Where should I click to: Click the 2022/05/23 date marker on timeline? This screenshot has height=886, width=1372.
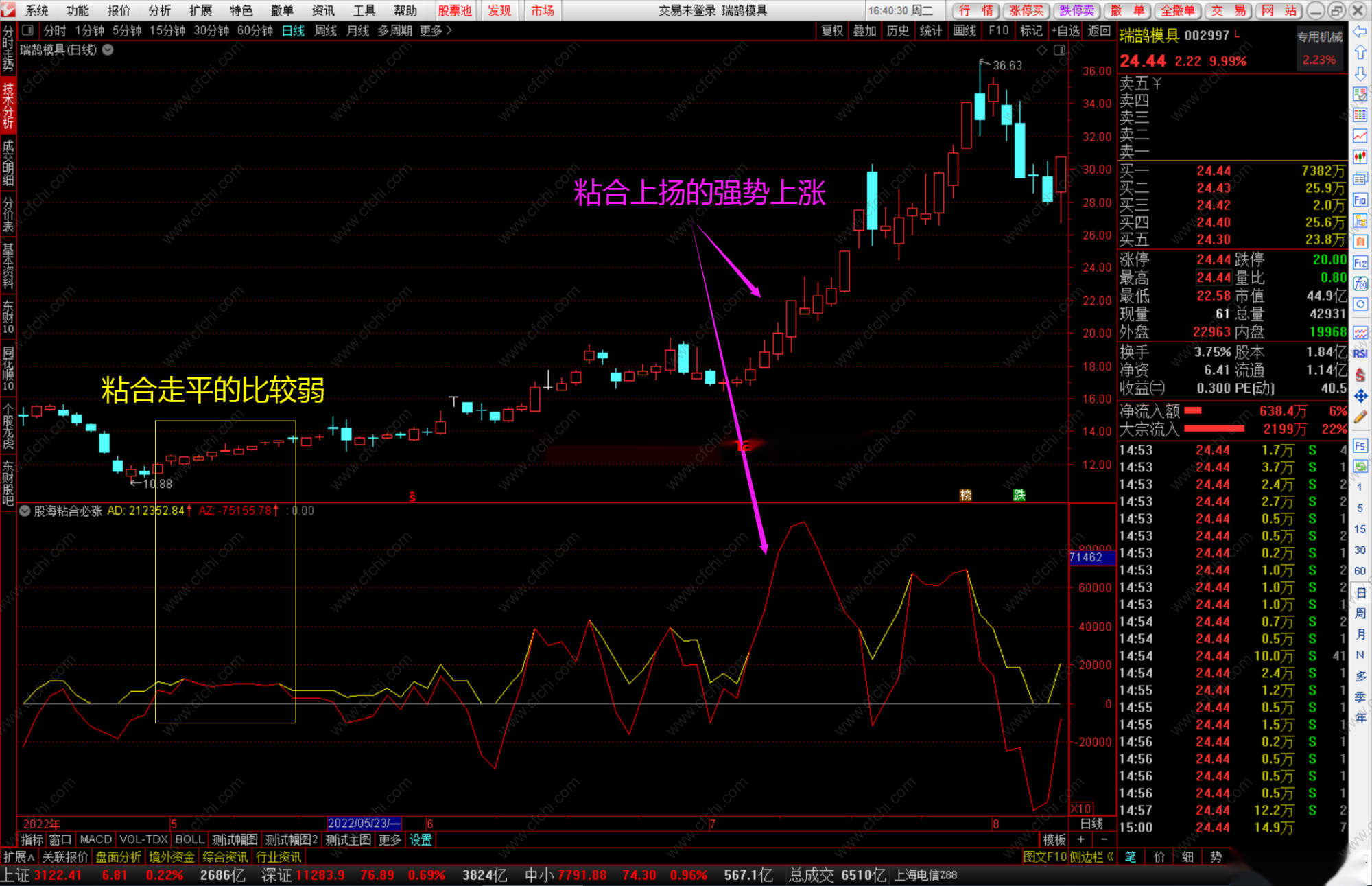point(364,823)
